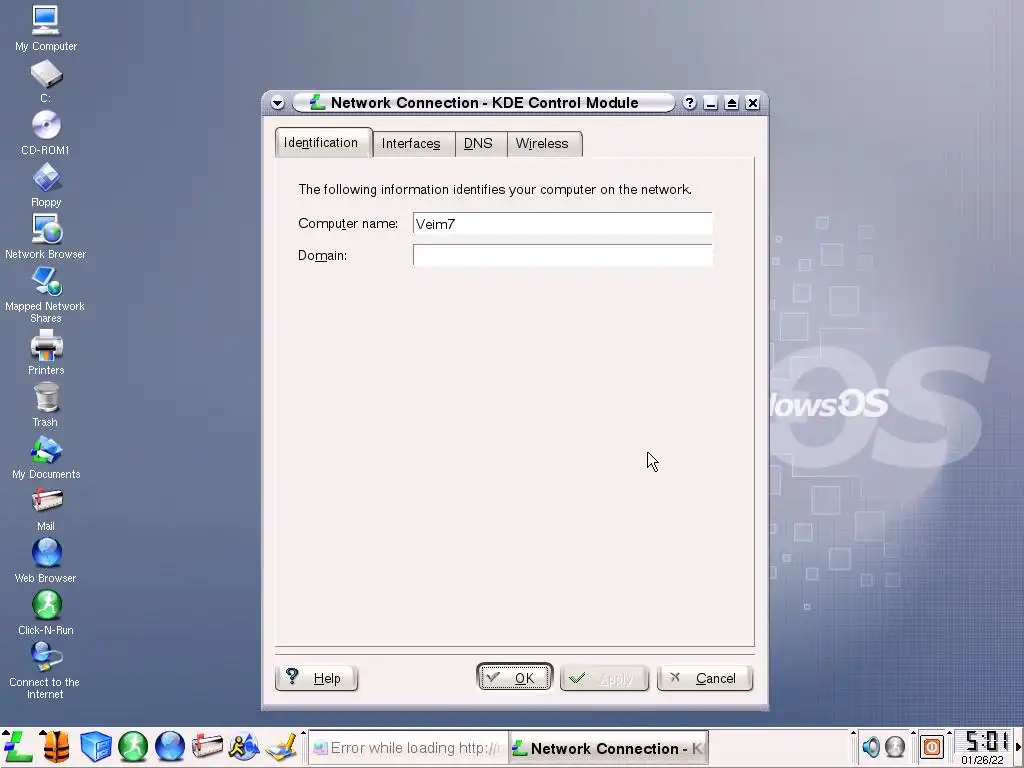Click the life jacket help icon in taskbar
Screen dimensions: 1024x768
point(57,747)
